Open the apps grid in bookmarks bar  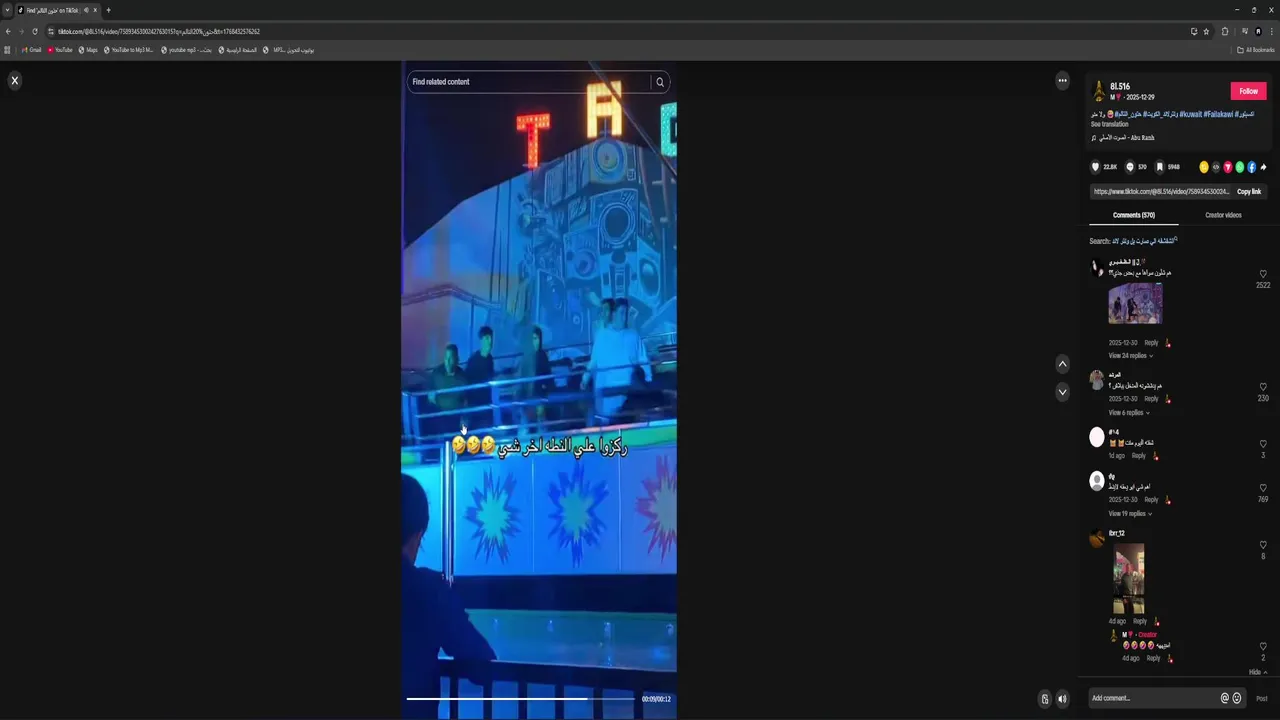click(7, 50)
